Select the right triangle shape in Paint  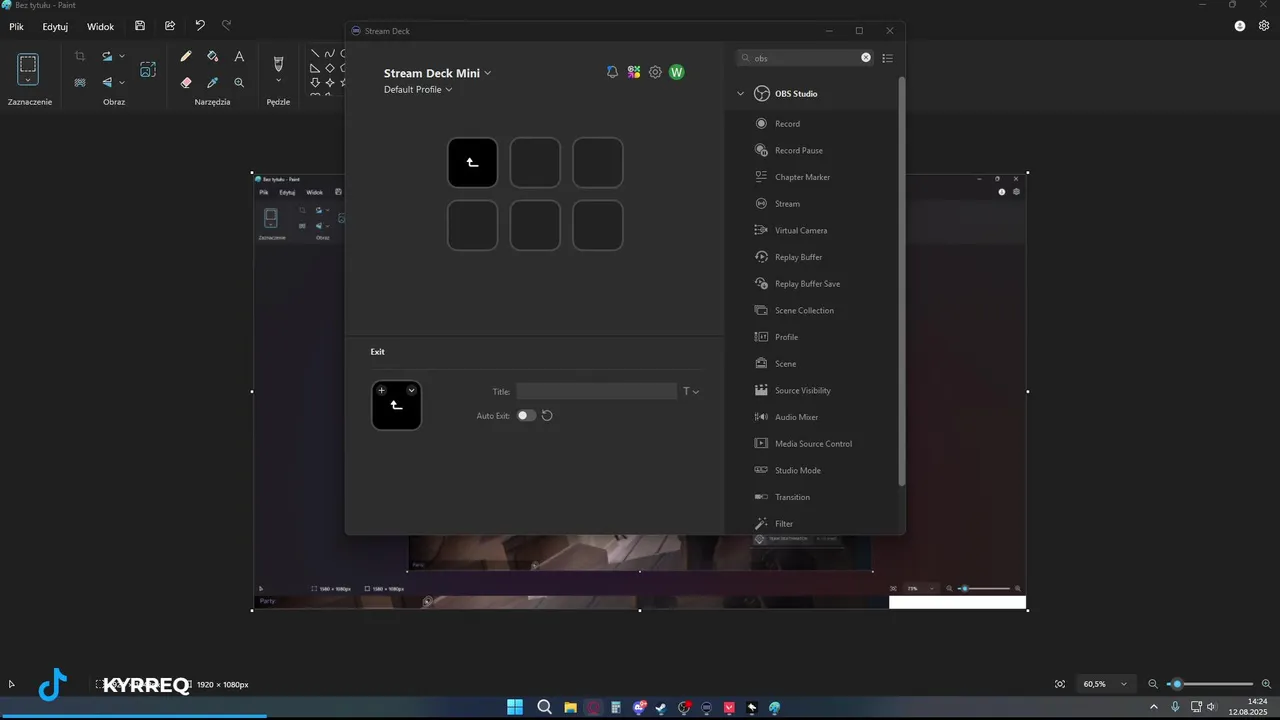pyautogui.click(x=315, y=68)
